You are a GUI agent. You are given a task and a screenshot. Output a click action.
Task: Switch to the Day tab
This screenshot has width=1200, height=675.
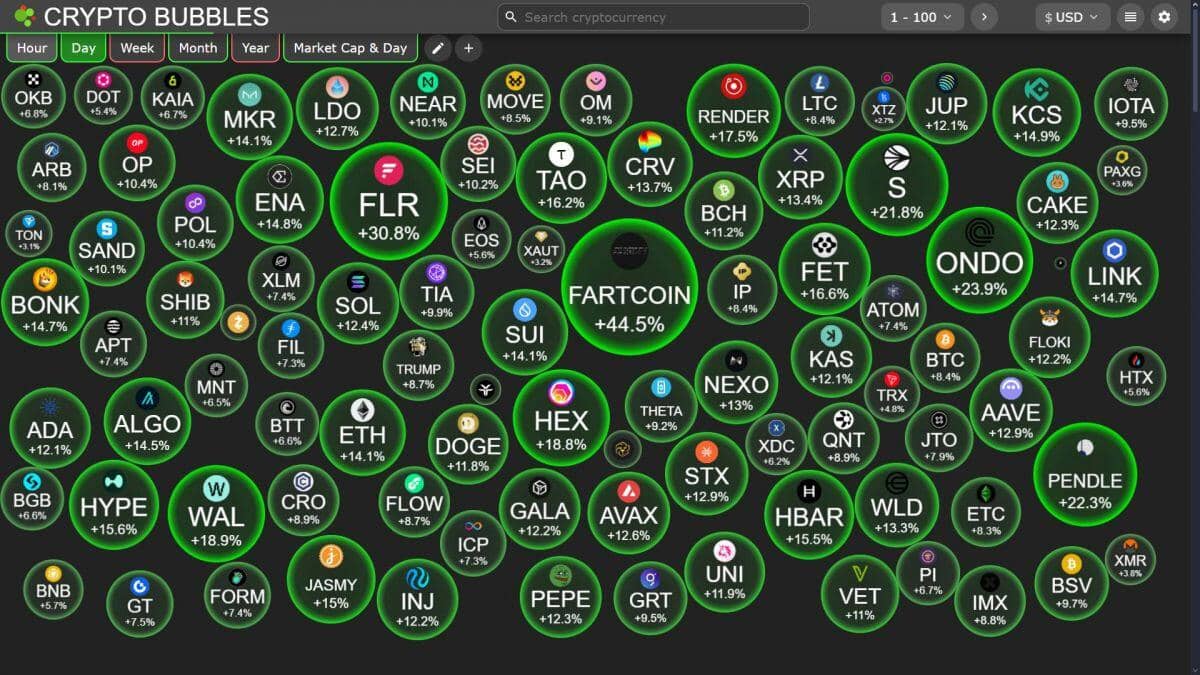point(84,48)
